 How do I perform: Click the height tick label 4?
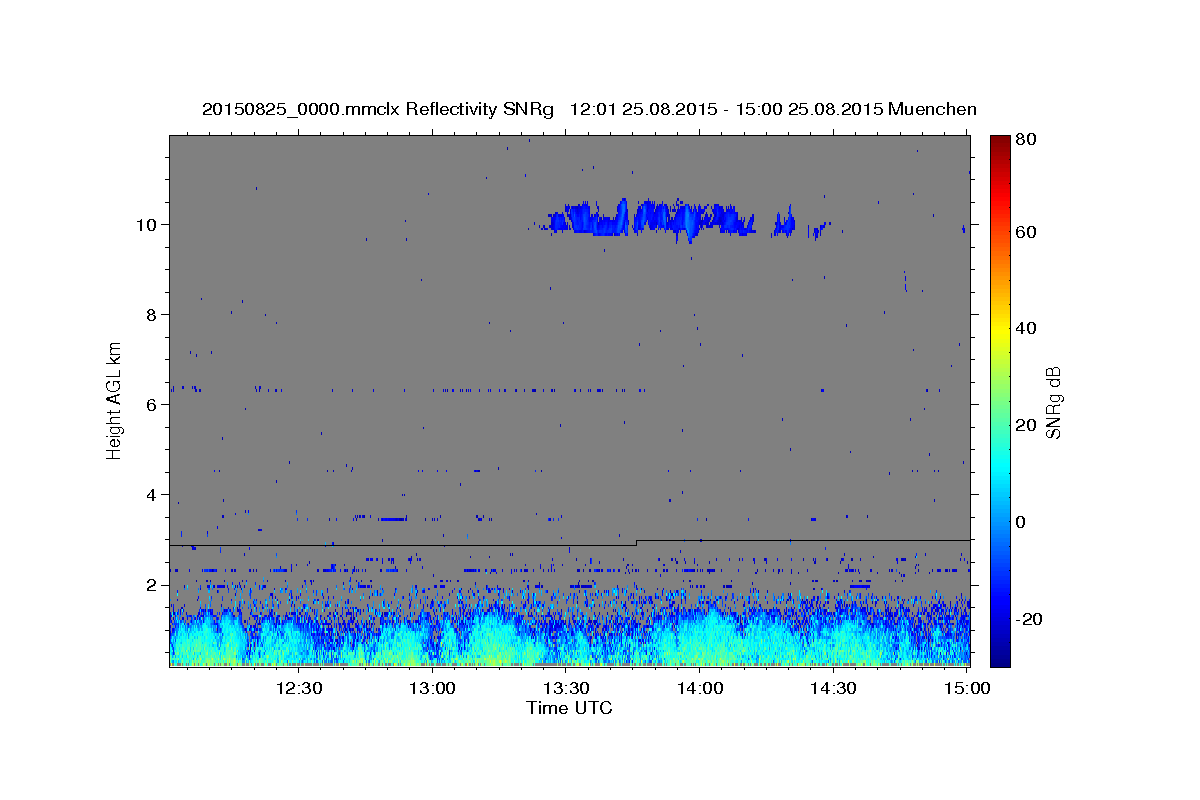point(152,494)
